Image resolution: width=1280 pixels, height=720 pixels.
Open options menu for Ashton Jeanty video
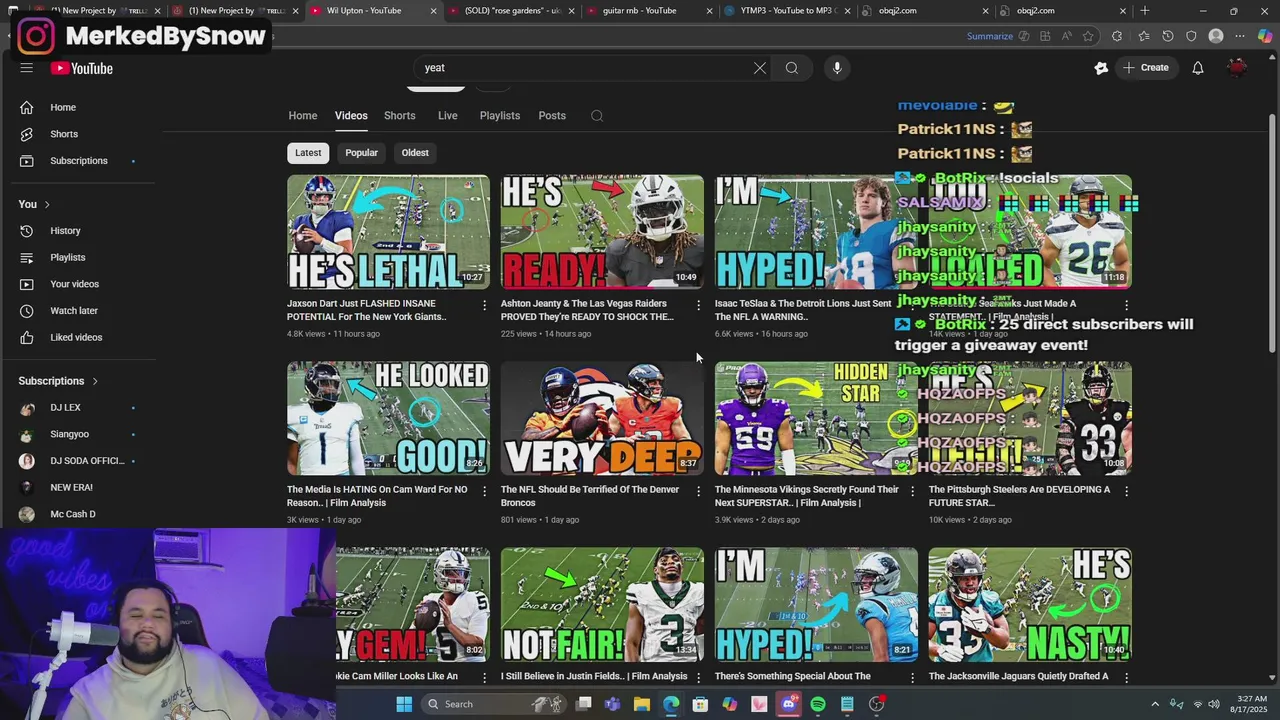click(698, 305)
